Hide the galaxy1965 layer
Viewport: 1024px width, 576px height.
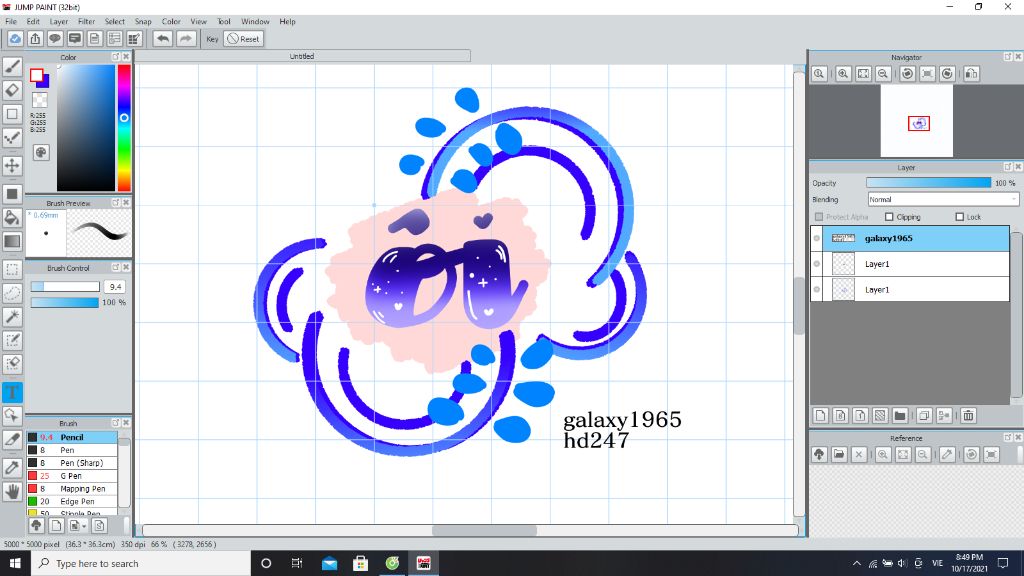point(816,238)
